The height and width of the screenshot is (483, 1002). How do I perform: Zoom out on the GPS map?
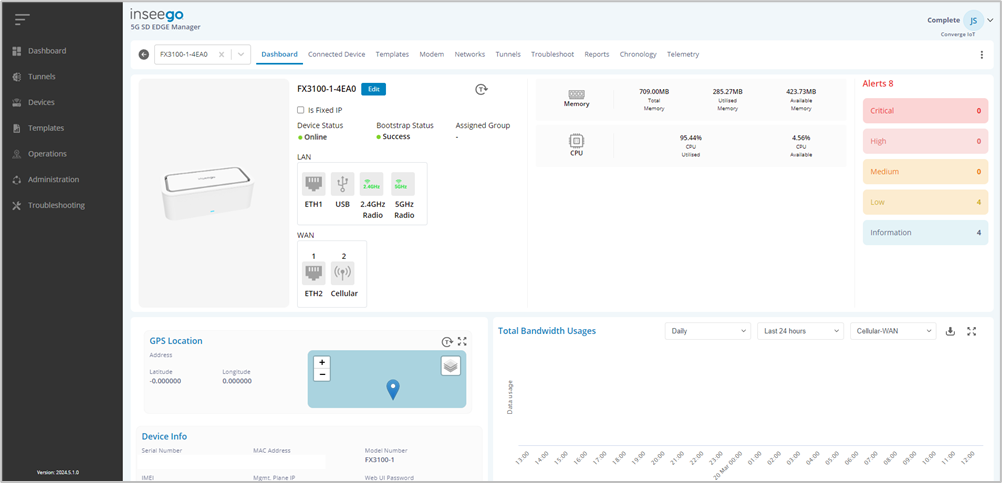pos(322,374)
